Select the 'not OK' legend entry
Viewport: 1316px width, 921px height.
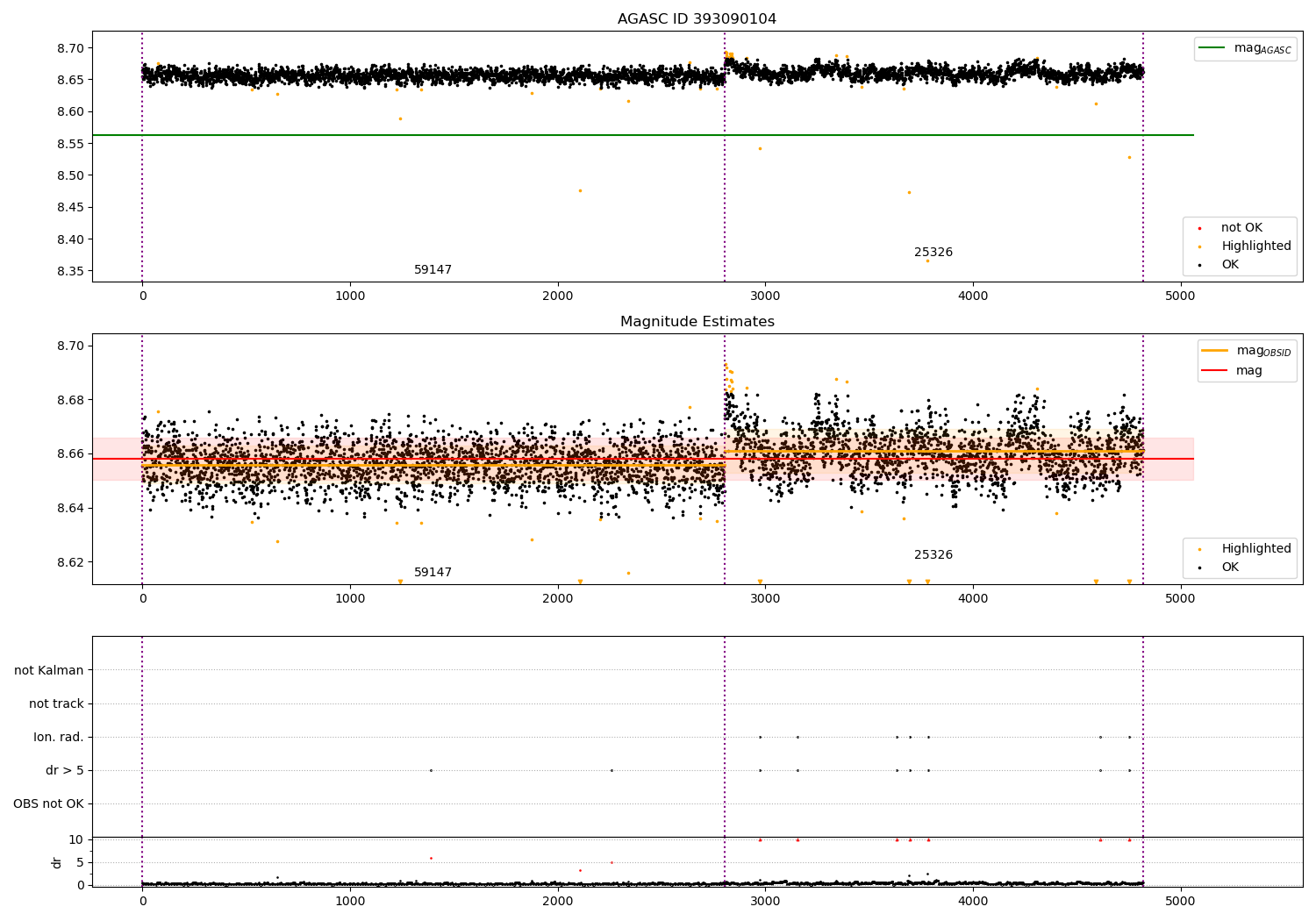pos(1241,228)
